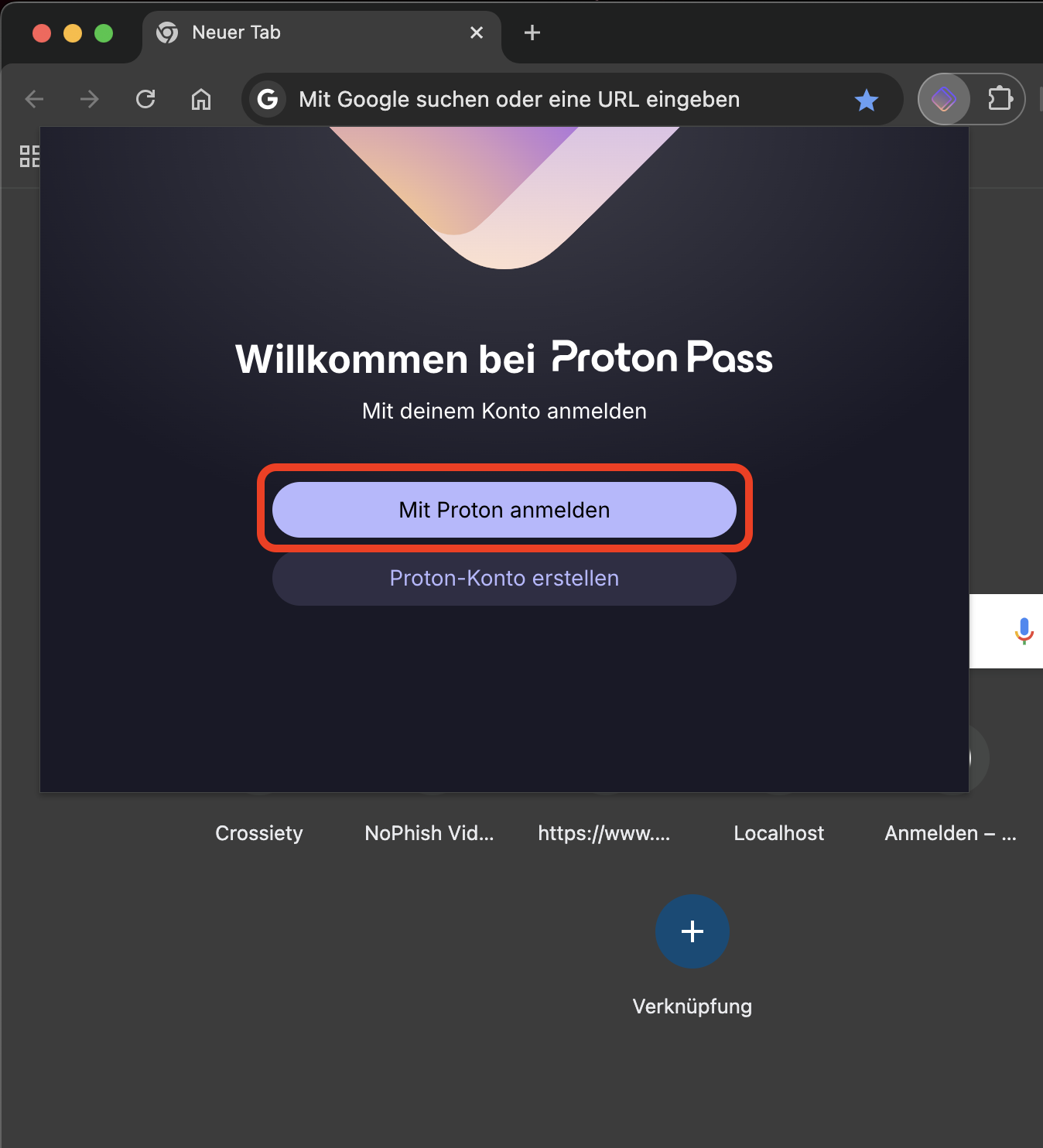
Task: Focus the Google search URL address bar
Action: [573, 99]
